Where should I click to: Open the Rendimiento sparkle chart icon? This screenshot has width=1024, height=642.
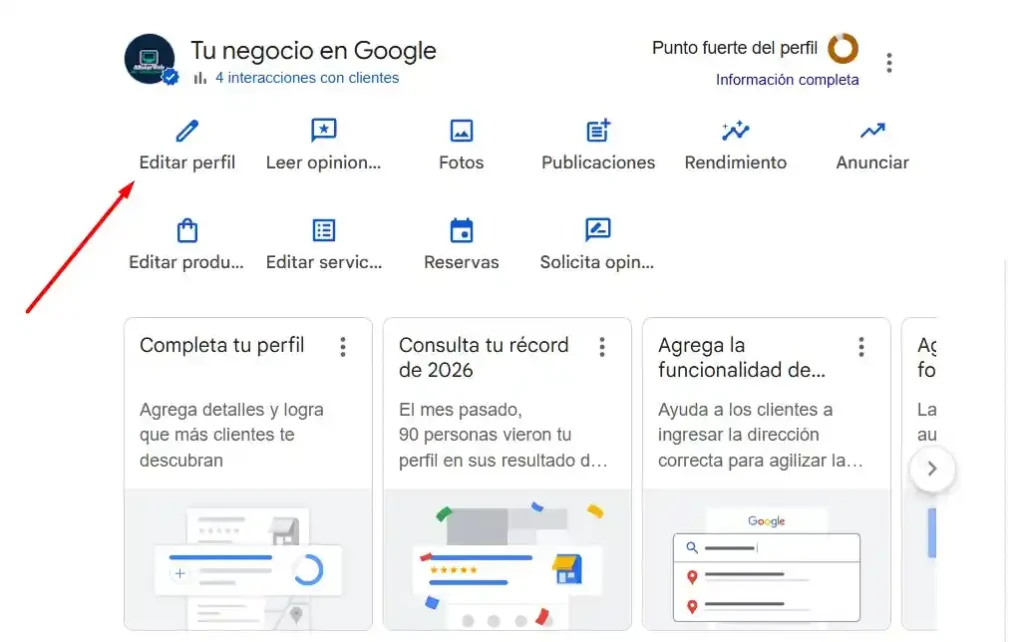735,131
